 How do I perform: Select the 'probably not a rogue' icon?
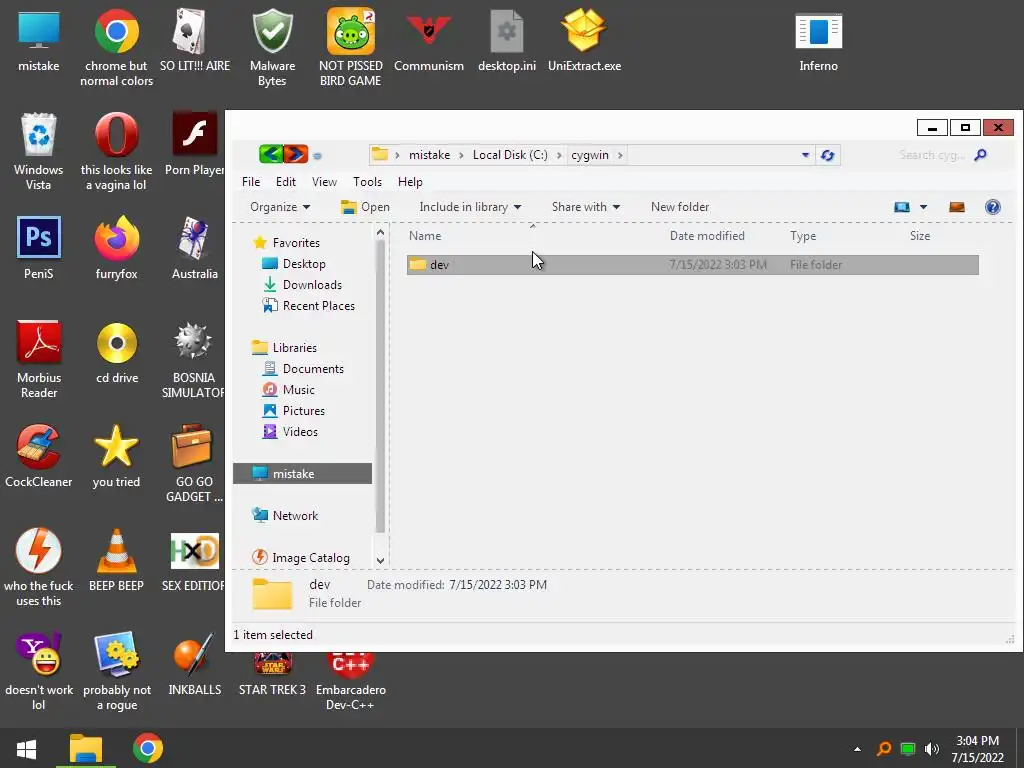coord(117,672)
